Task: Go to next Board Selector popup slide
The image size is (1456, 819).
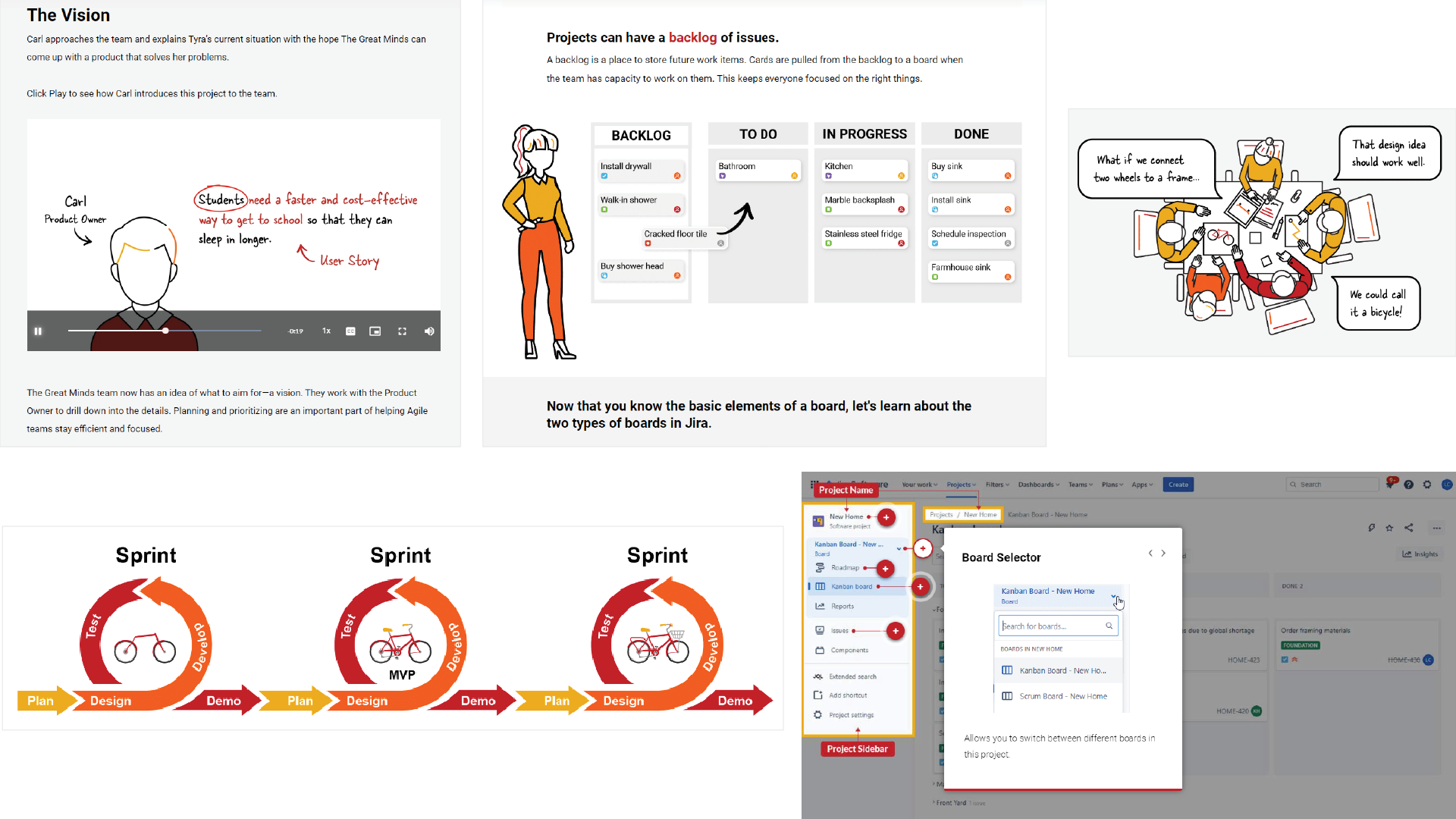Action: 1163,554
